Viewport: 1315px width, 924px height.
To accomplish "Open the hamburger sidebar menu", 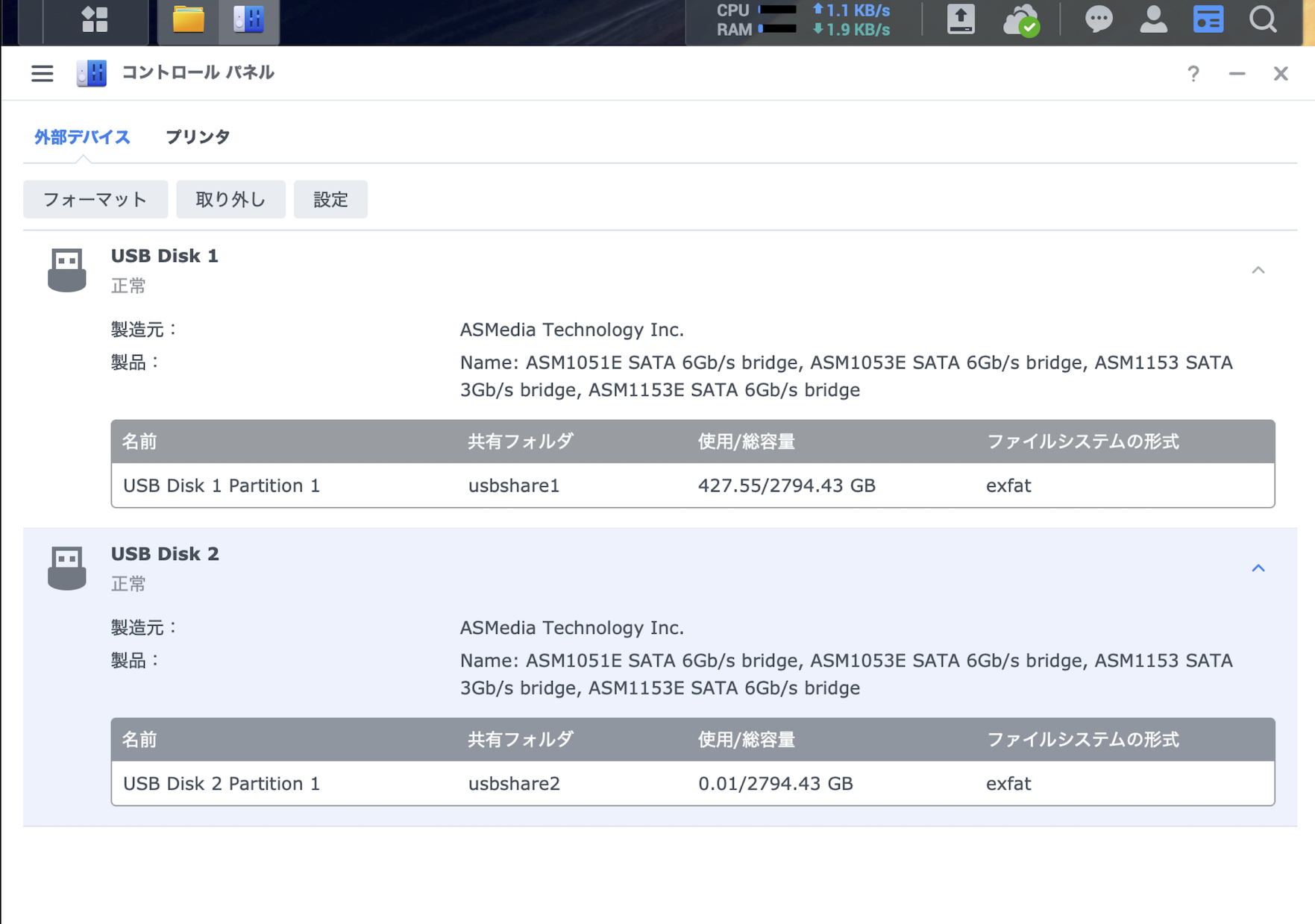I will [x=43, y=73].
